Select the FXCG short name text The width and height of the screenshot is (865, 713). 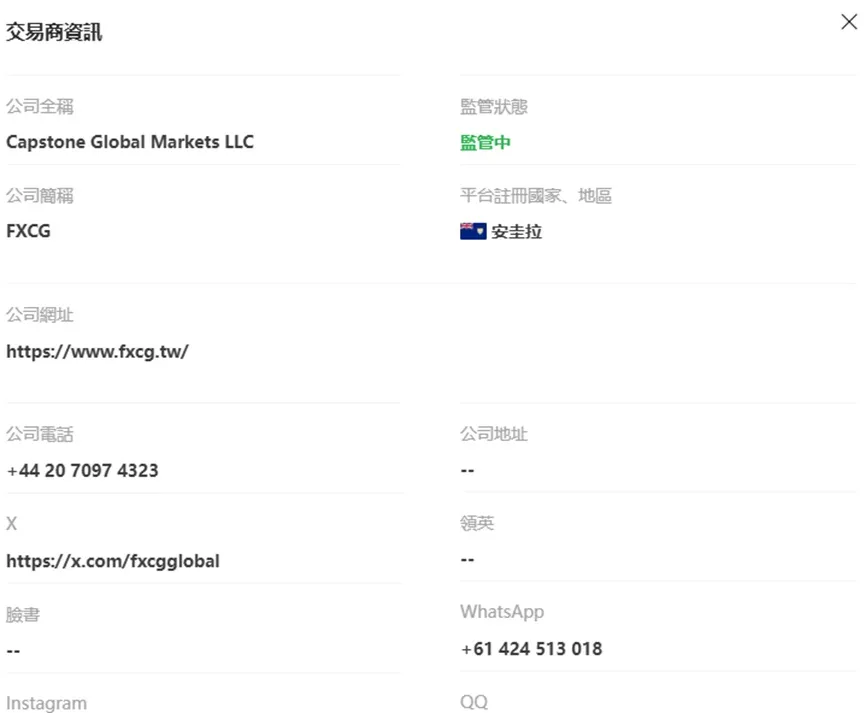[x=28, y=231]
